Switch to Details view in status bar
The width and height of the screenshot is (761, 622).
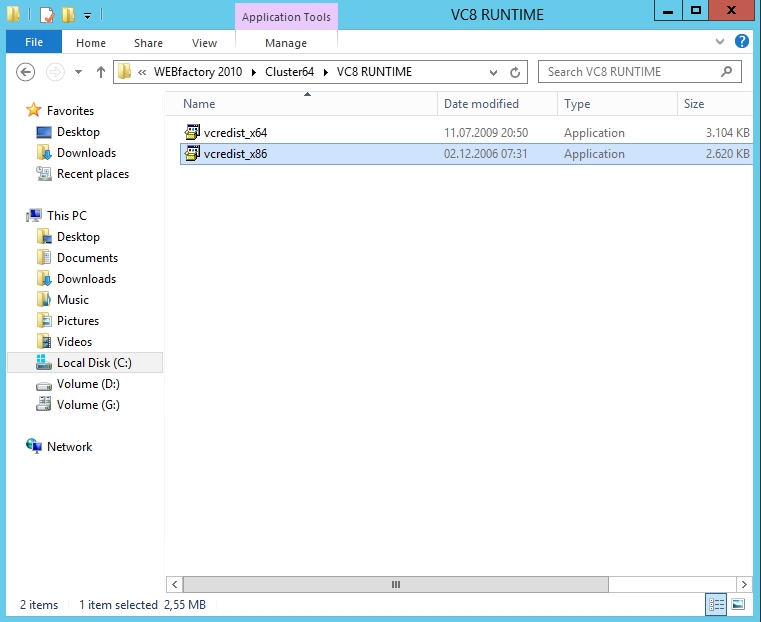(x=716, y=605)
